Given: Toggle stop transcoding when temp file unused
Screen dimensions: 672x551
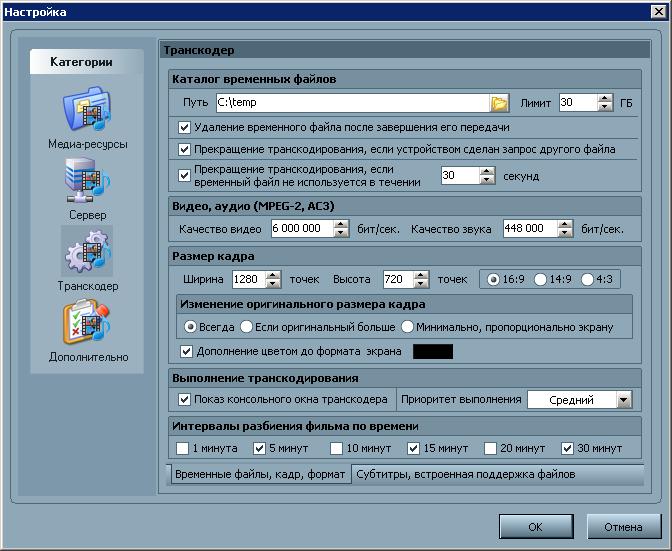Looking at the screenshot, I should tap(184, 176).
